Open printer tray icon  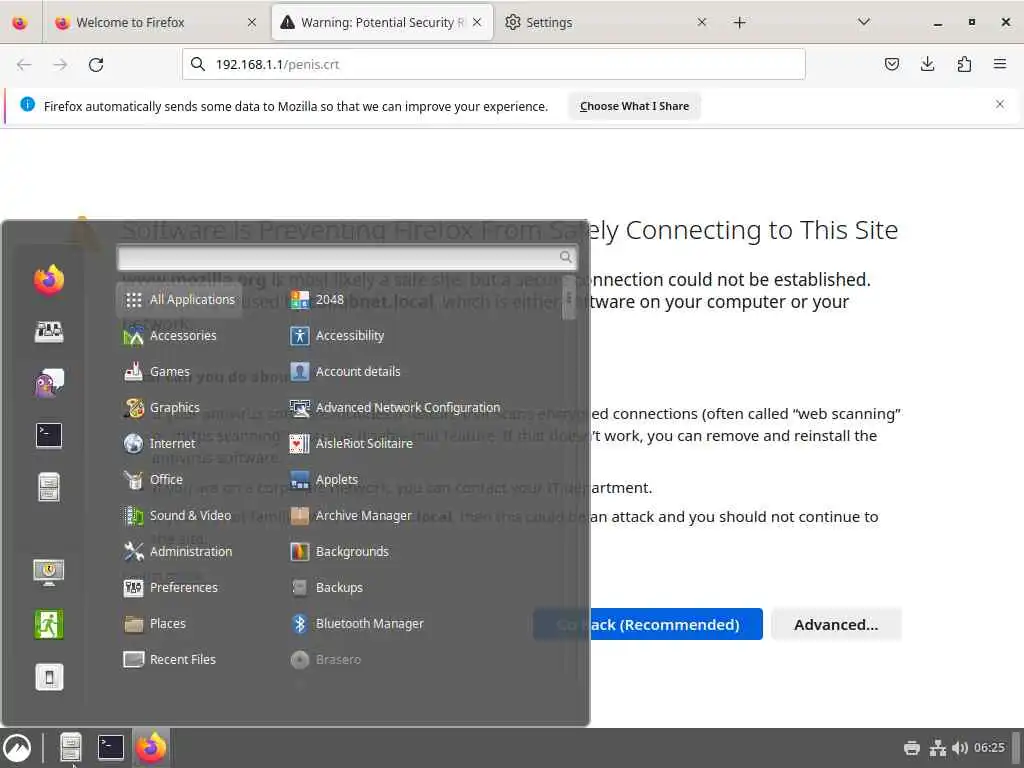[912, 748]
